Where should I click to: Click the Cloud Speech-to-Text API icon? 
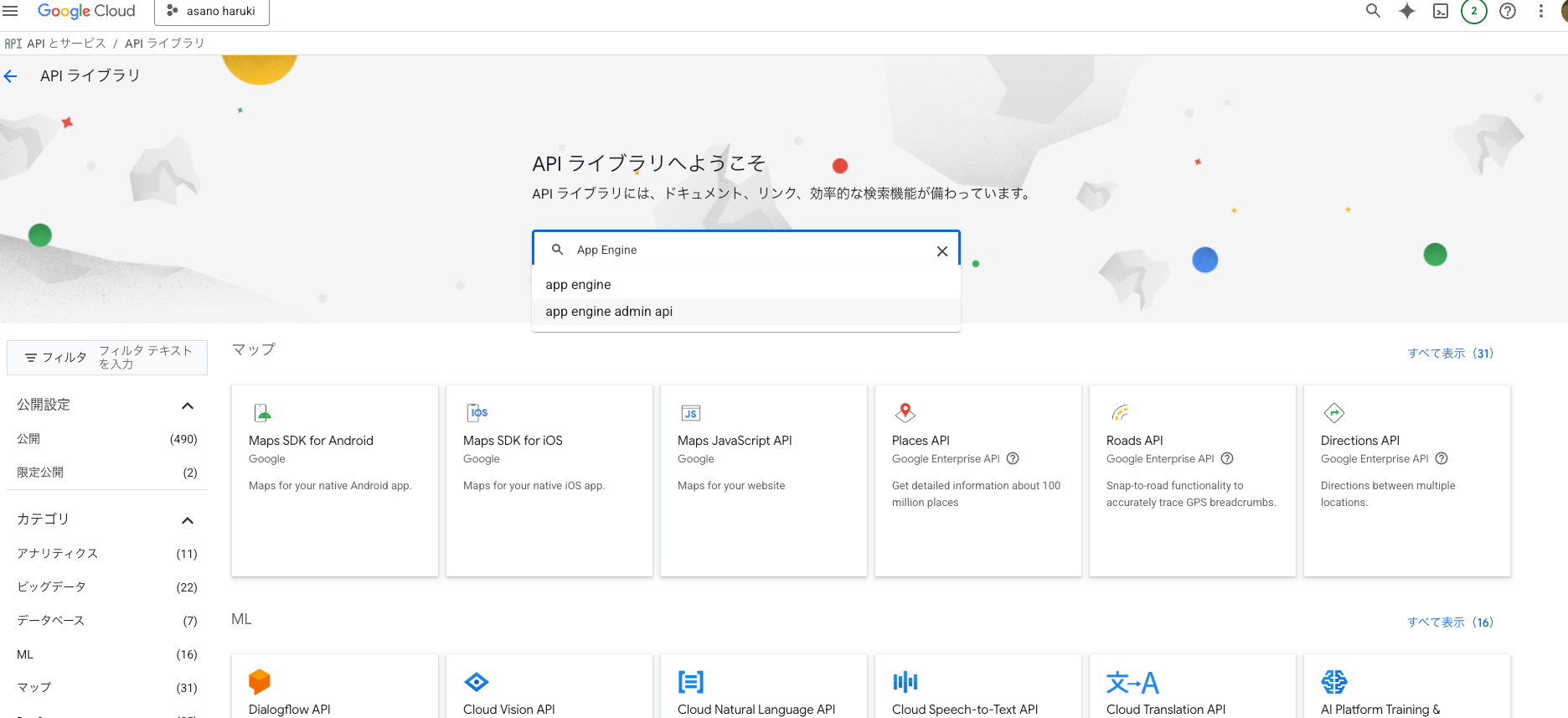(905, 682)
